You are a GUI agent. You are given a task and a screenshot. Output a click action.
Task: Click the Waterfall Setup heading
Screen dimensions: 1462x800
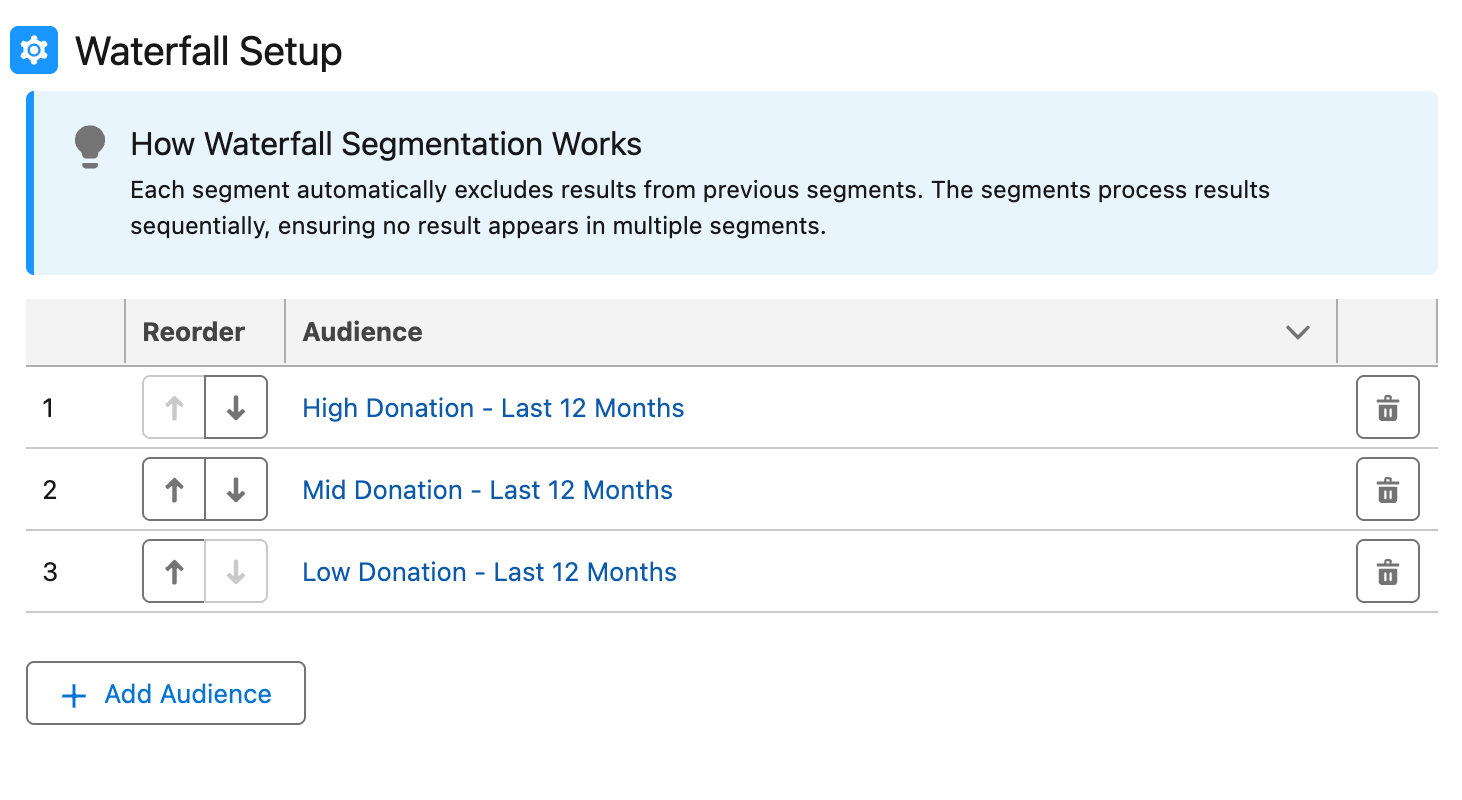(x=209, y=51)
